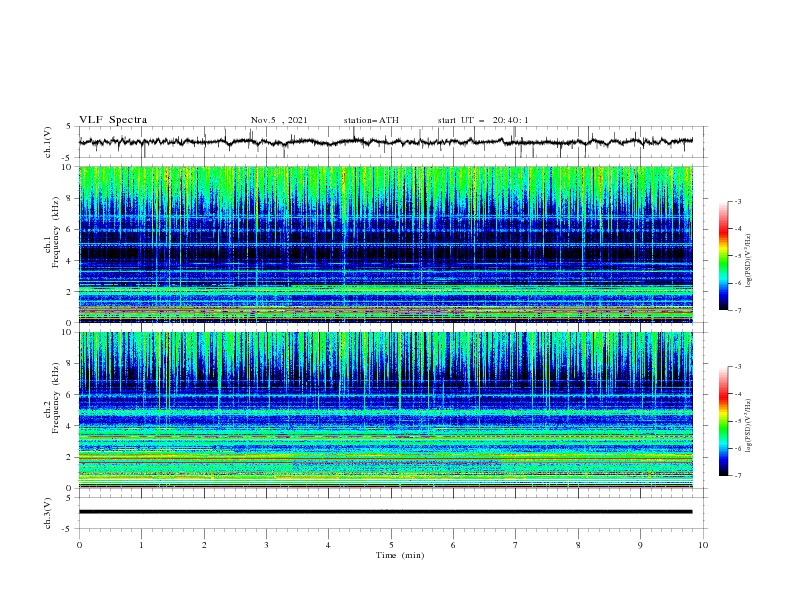Click time axis tick label '8'
Screen dimensions: 792x612
(578, 545)
